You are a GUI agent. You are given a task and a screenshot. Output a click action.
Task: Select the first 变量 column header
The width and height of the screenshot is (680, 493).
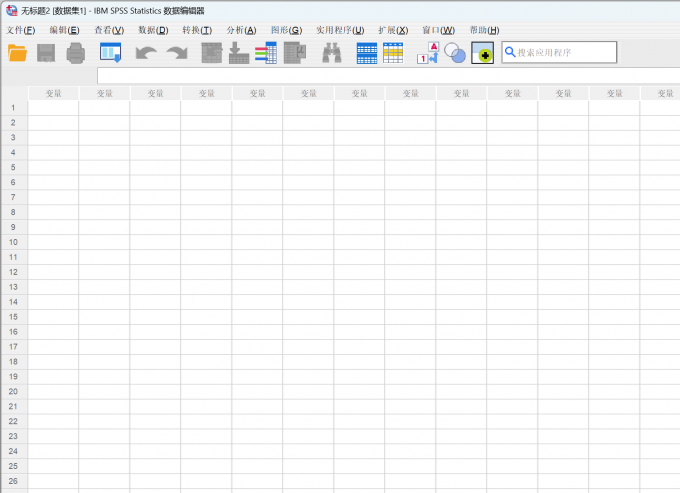click(x=53, y=93)
